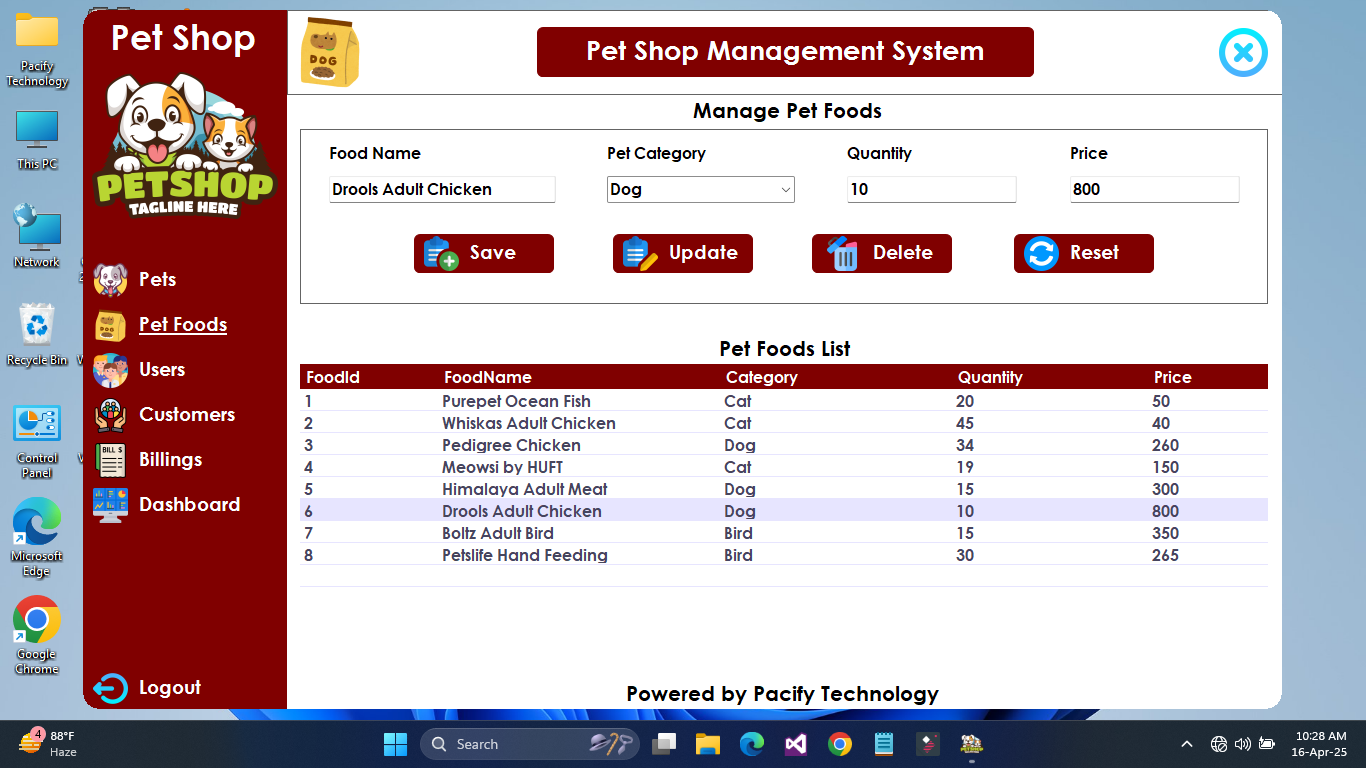
Task: Go to the Customers section
Action: 187,415
